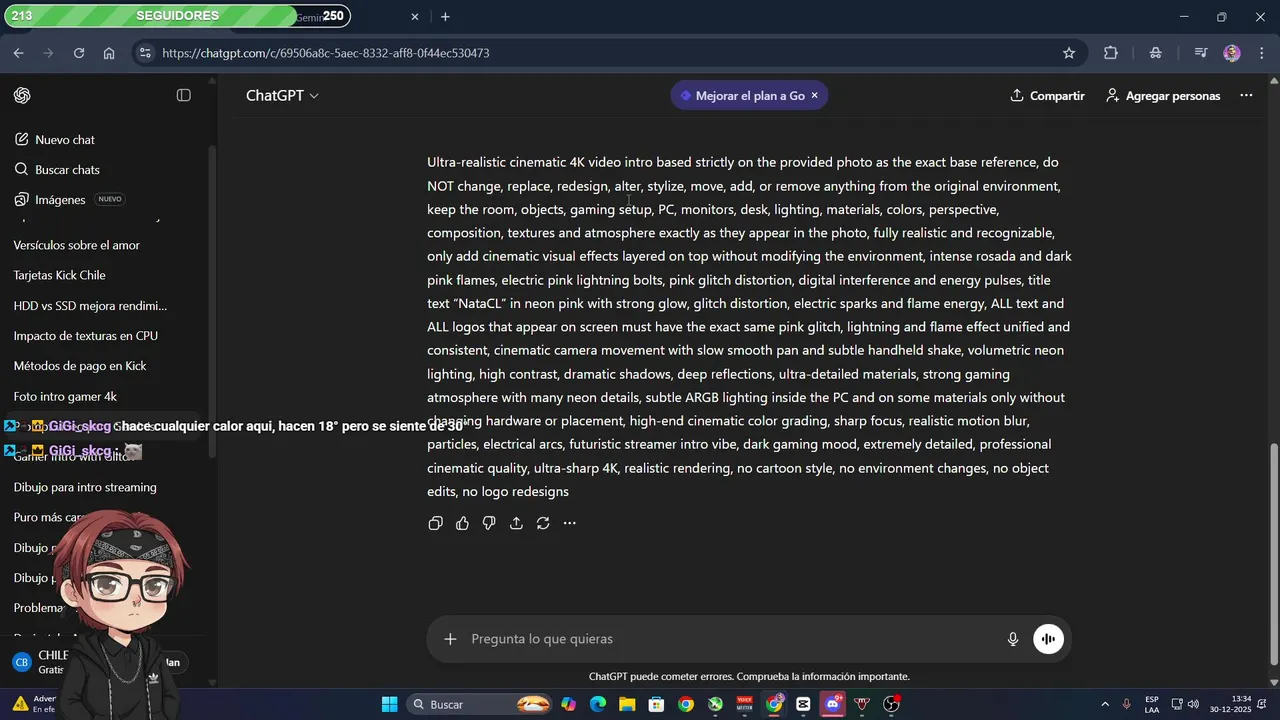Viewport: 1280px width, 720px height.
Task: Click the plus attach icon in prompt box
Action: [450, 639]
